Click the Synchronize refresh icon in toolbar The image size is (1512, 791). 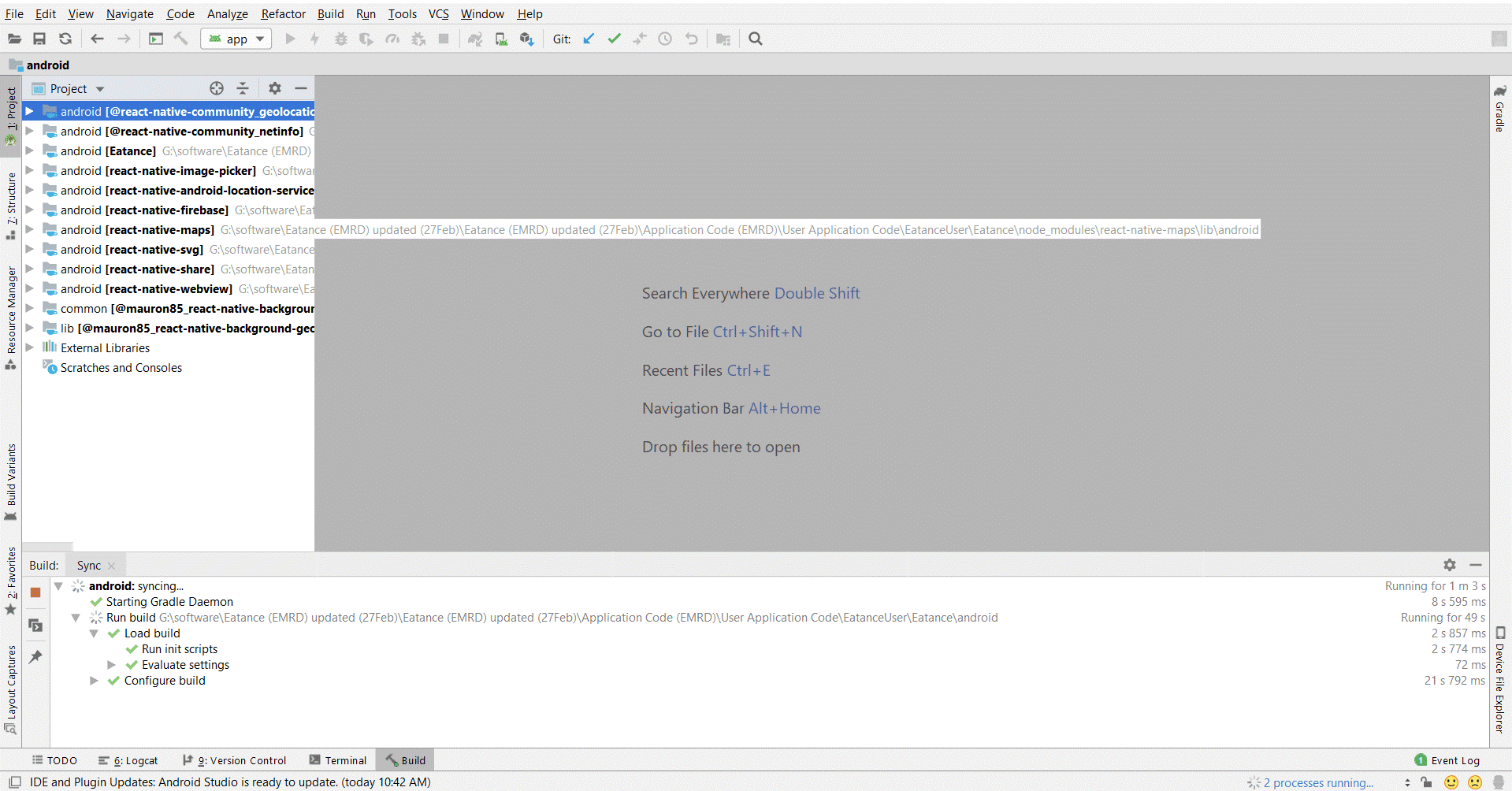(65, 39)
